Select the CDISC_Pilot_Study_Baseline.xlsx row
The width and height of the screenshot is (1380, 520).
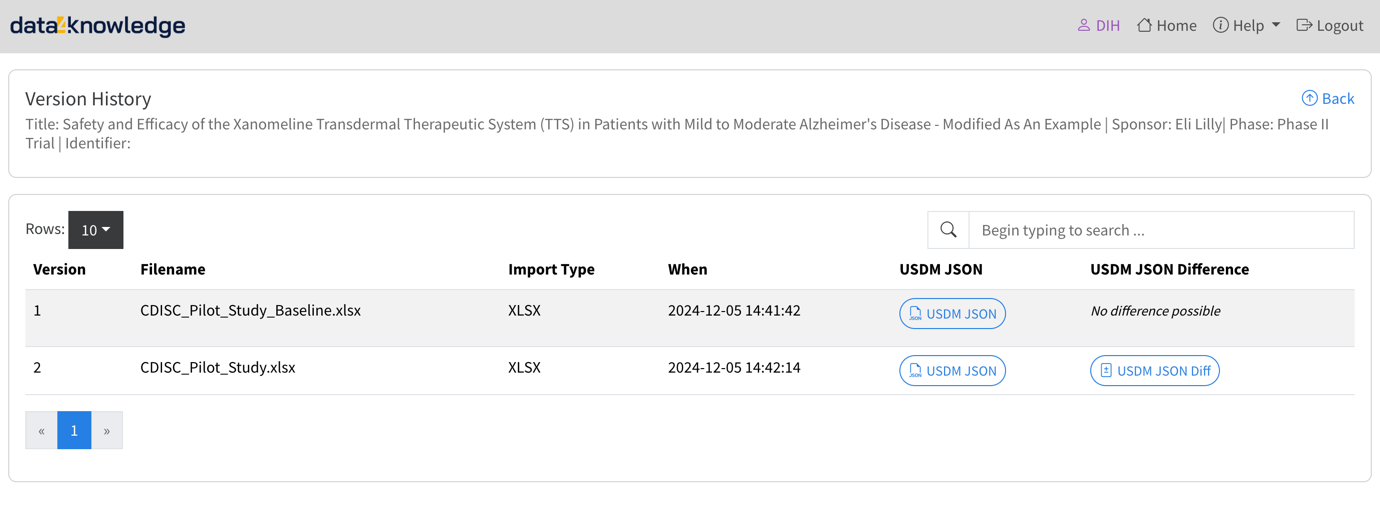coord(250,311)
